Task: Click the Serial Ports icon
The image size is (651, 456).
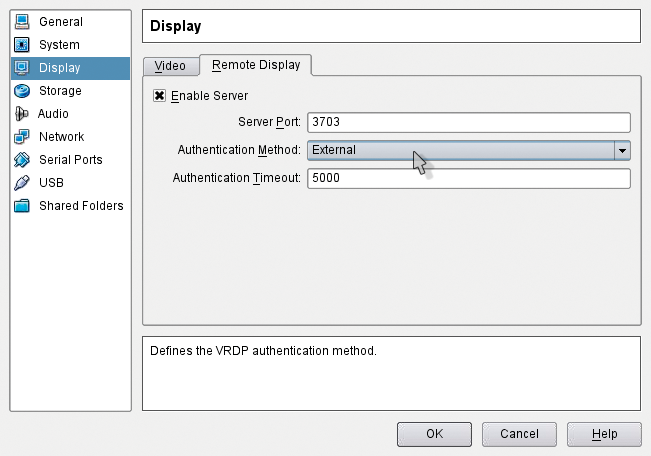Action: [x=22, y=159]
